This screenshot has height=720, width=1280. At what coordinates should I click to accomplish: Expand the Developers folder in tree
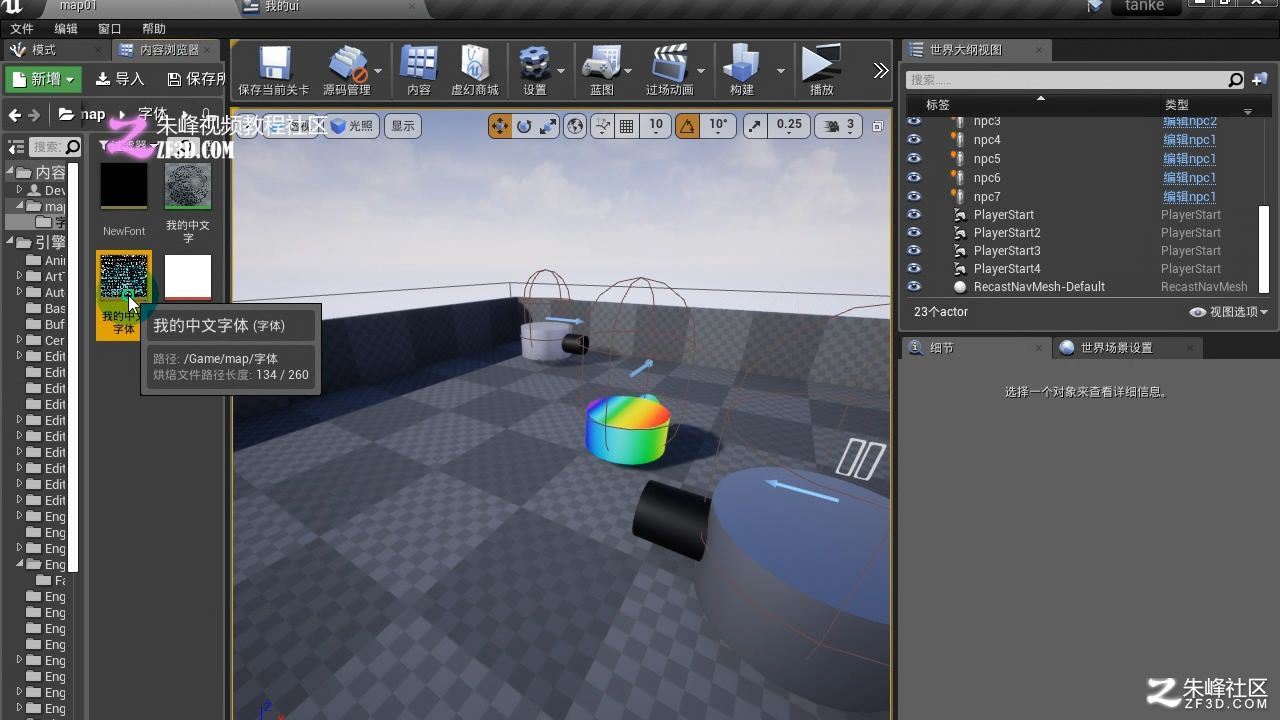[19, 190]
